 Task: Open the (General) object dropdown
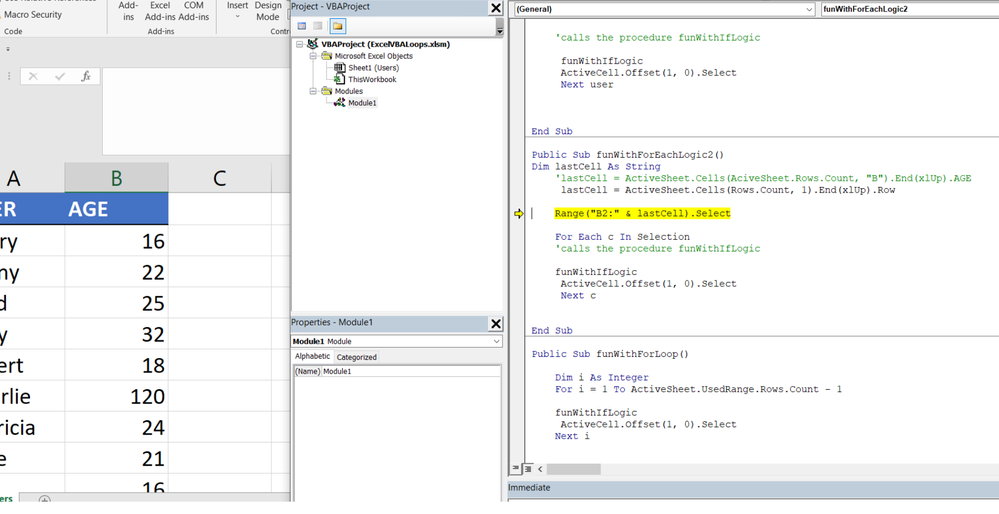click(x=809, y=10)
